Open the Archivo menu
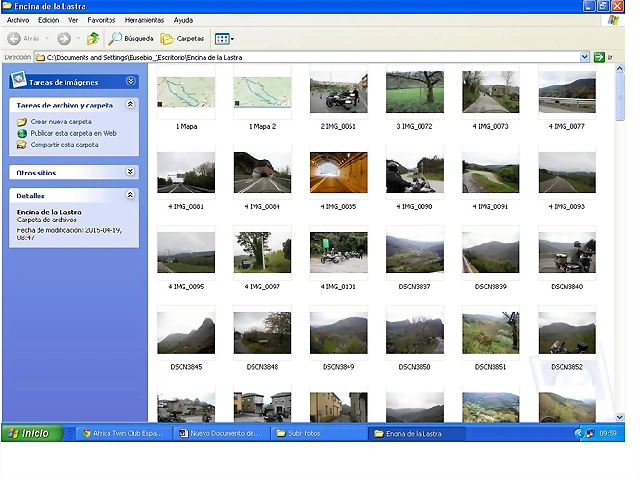 point(18,20)
